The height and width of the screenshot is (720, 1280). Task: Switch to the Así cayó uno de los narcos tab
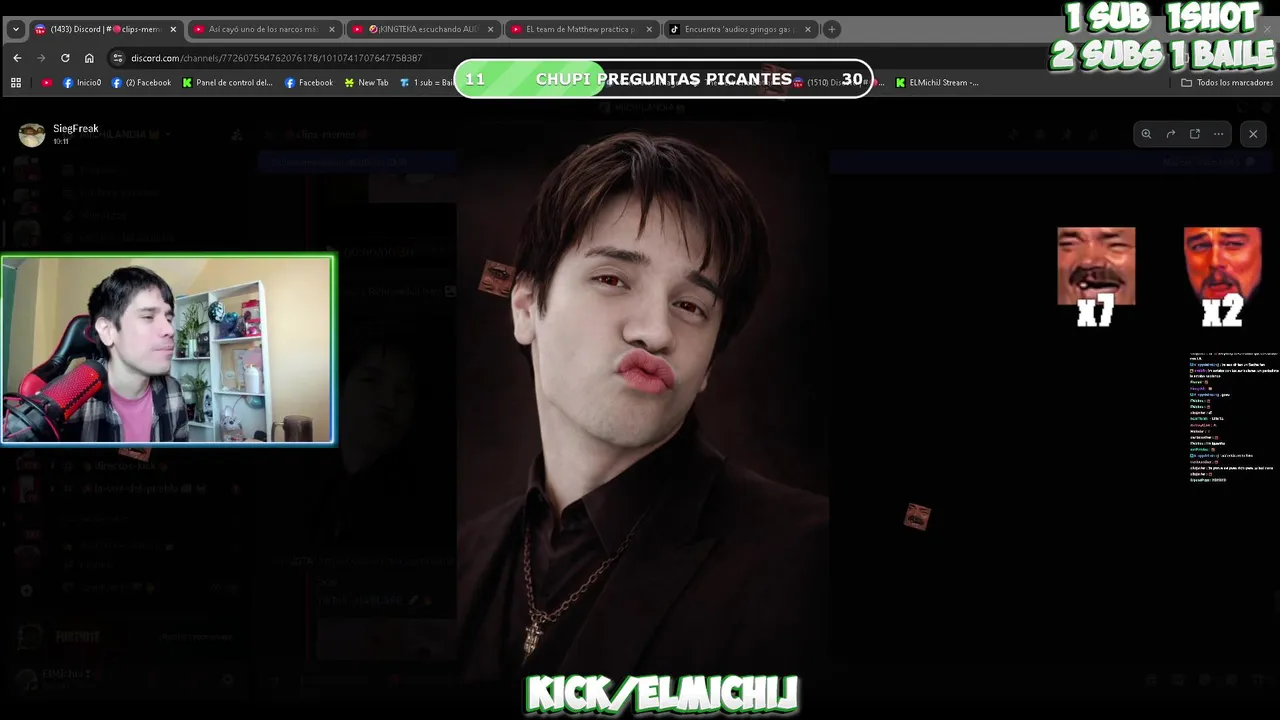tap(264, 29)
